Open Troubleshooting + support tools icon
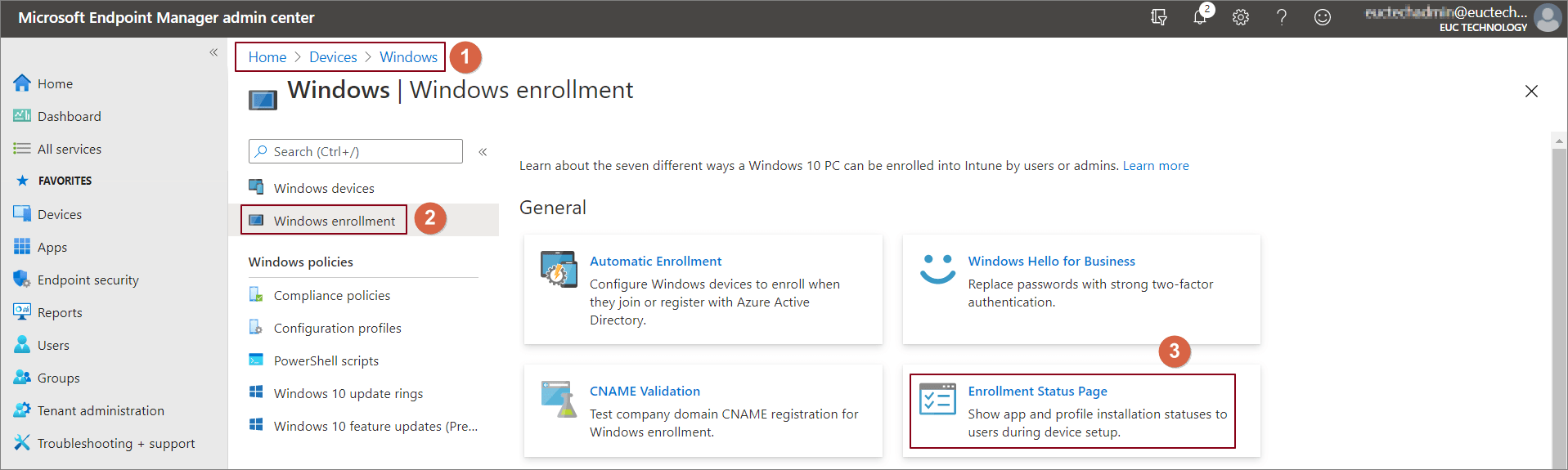1568x470 pixels. click(22, 443)
